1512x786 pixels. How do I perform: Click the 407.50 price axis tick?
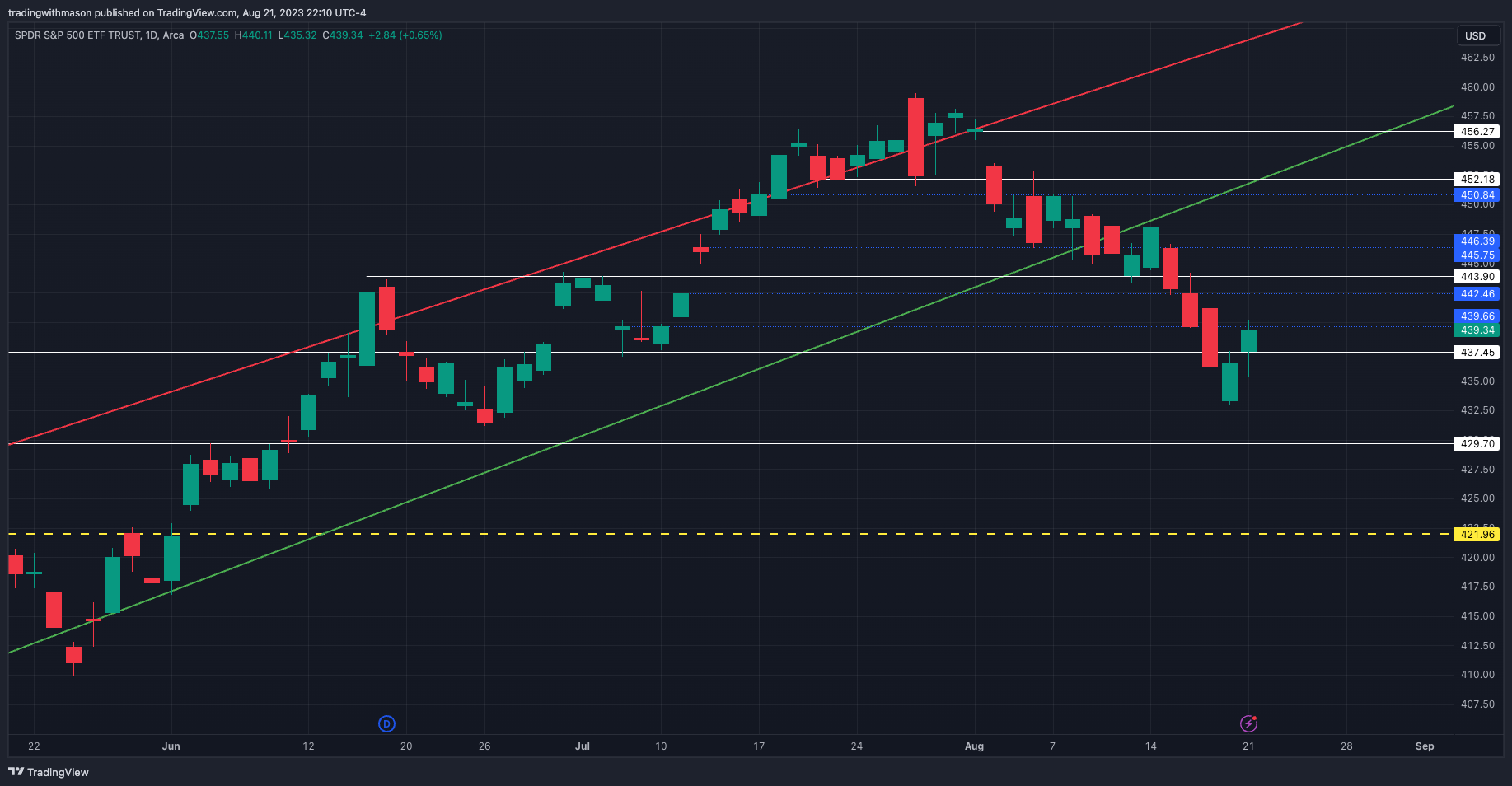1477,704
